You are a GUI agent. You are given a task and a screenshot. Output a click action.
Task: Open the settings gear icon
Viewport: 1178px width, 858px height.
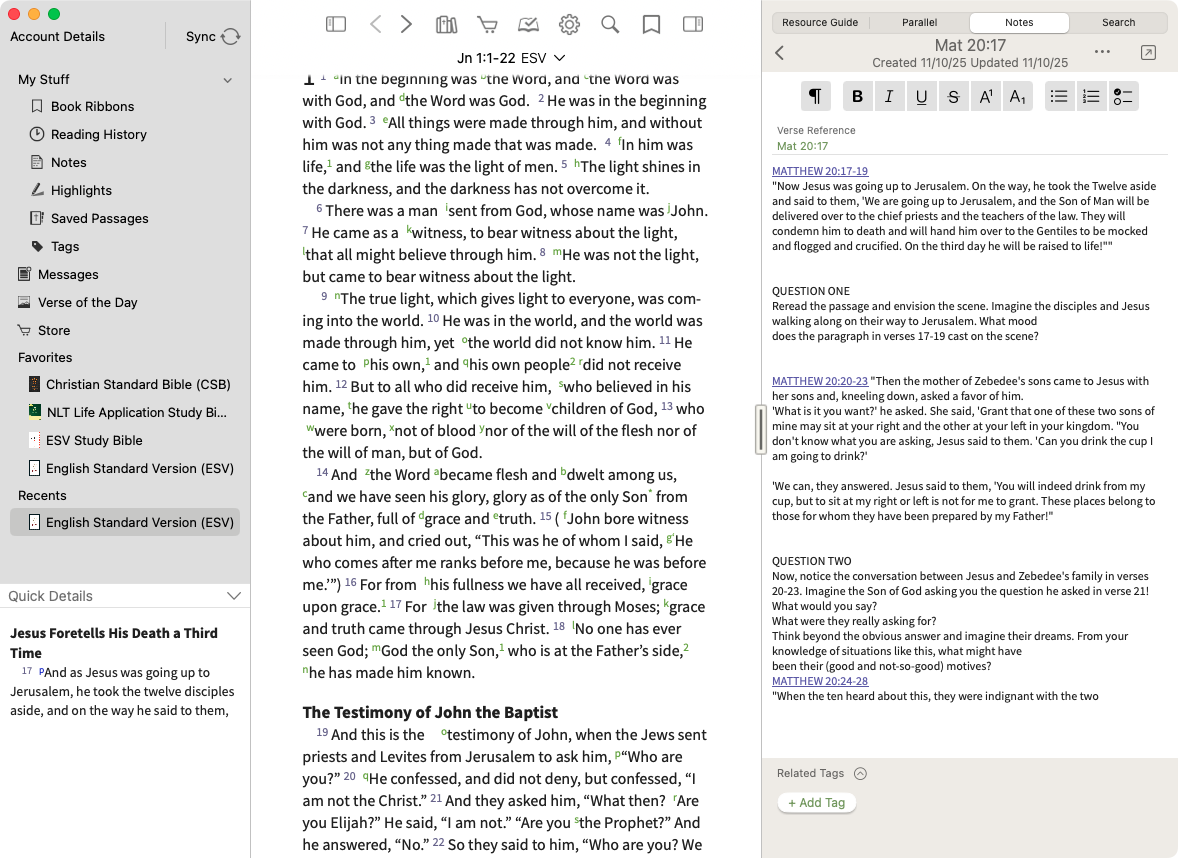[569, 24]
